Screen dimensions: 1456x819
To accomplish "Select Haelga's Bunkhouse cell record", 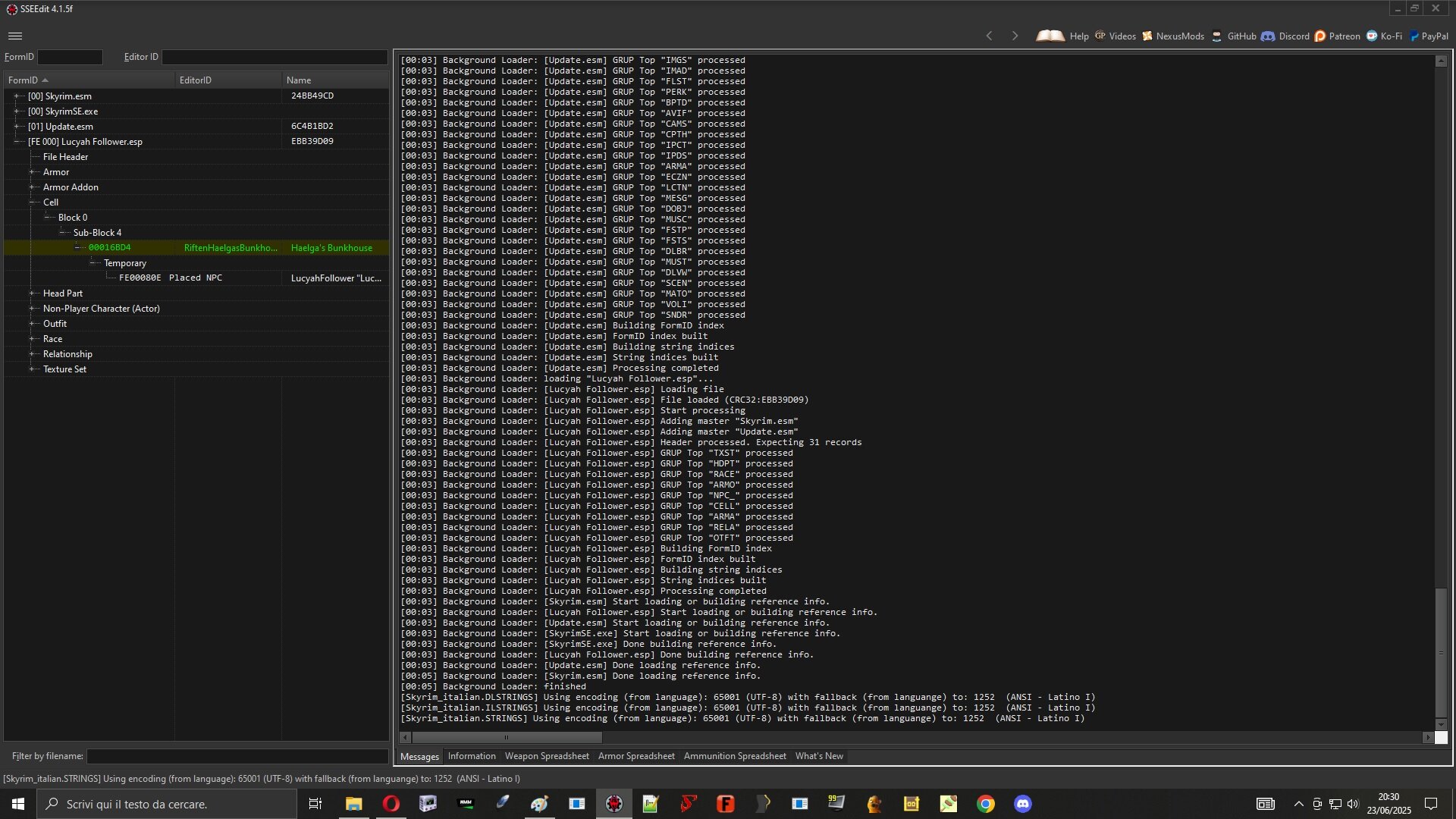I will pos(196,248).
